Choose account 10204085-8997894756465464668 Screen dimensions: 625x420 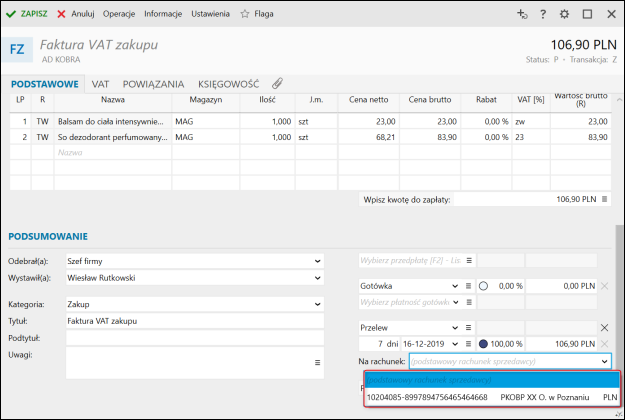tap(492, 397)
